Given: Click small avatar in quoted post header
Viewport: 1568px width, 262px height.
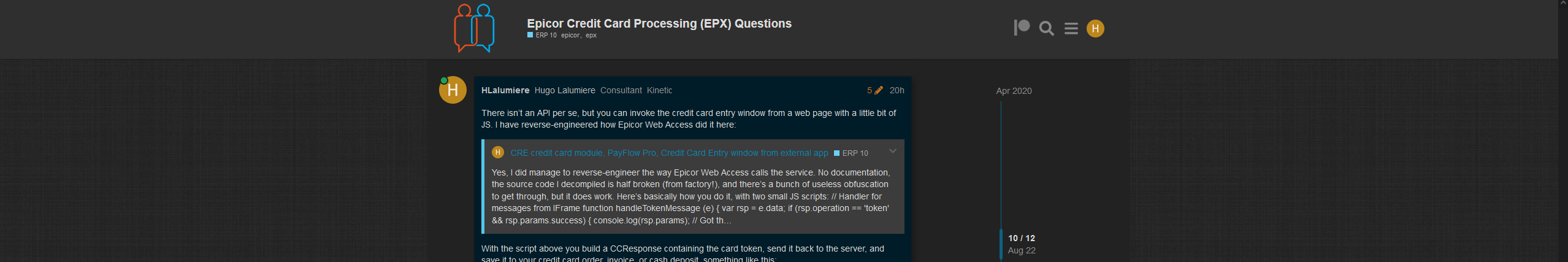Looking at the screenshot, I should click(498, 152).
